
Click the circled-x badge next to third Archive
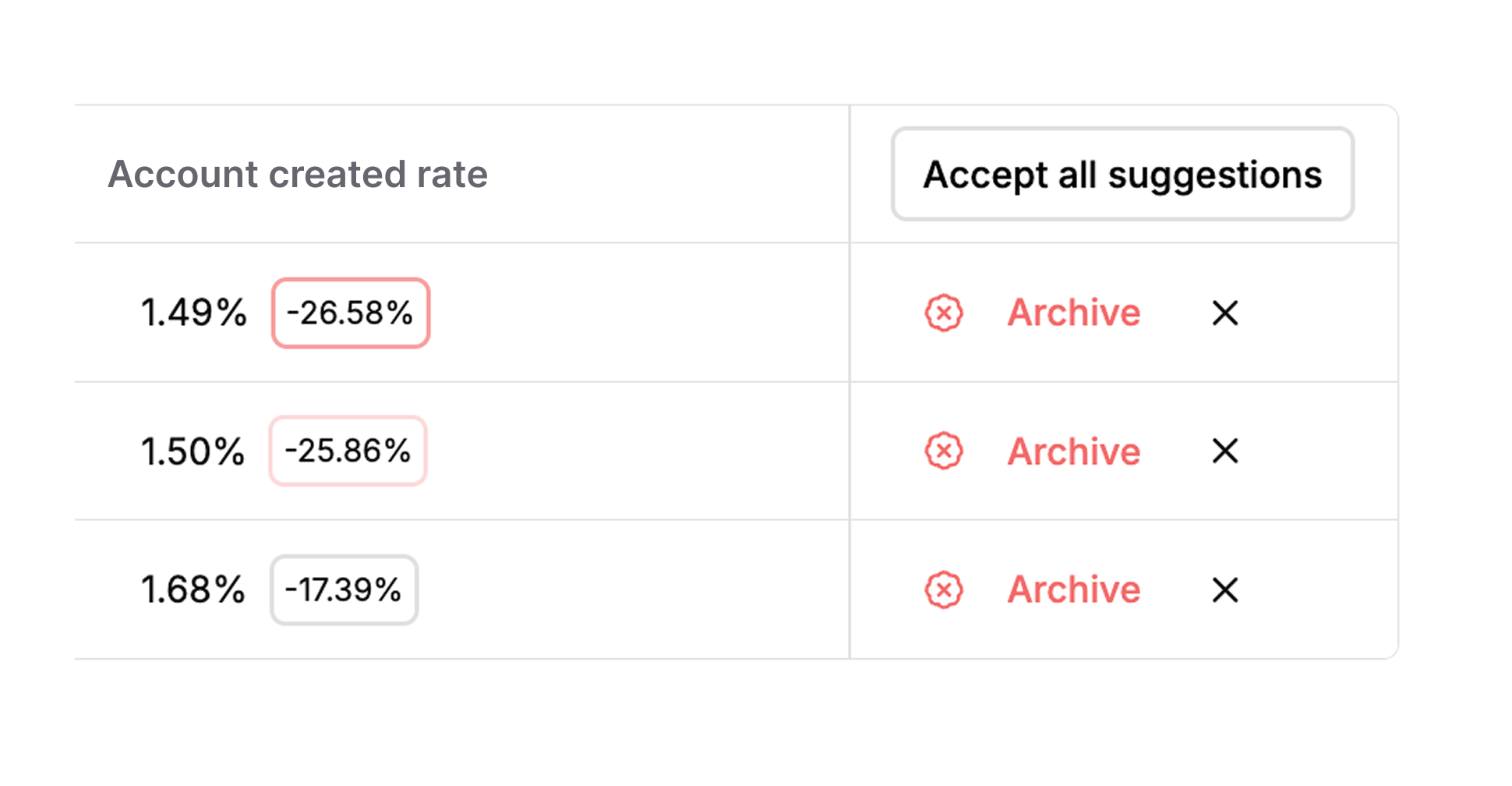pyautogui.click(x=944, y=589)
